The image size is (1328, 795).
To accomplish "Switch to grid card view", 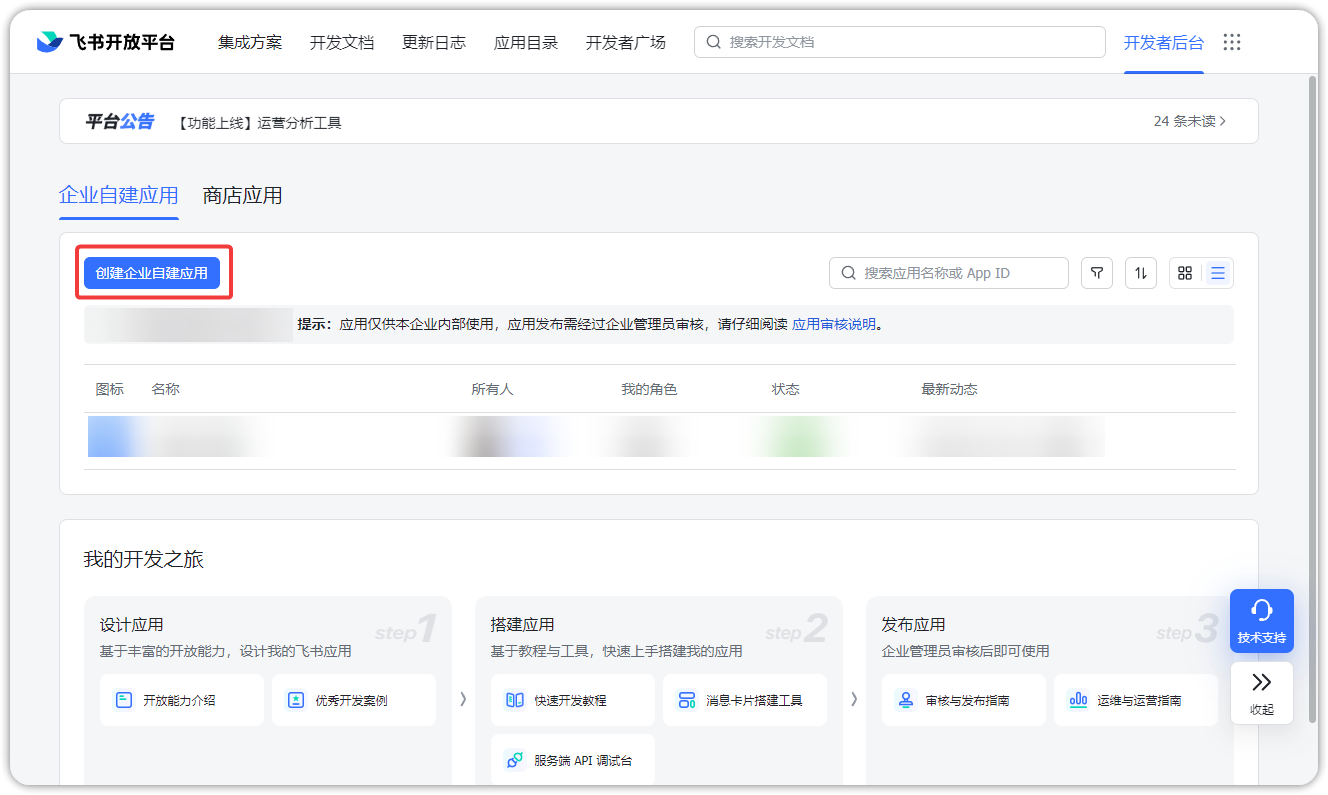I will [x=1185, y=273].
